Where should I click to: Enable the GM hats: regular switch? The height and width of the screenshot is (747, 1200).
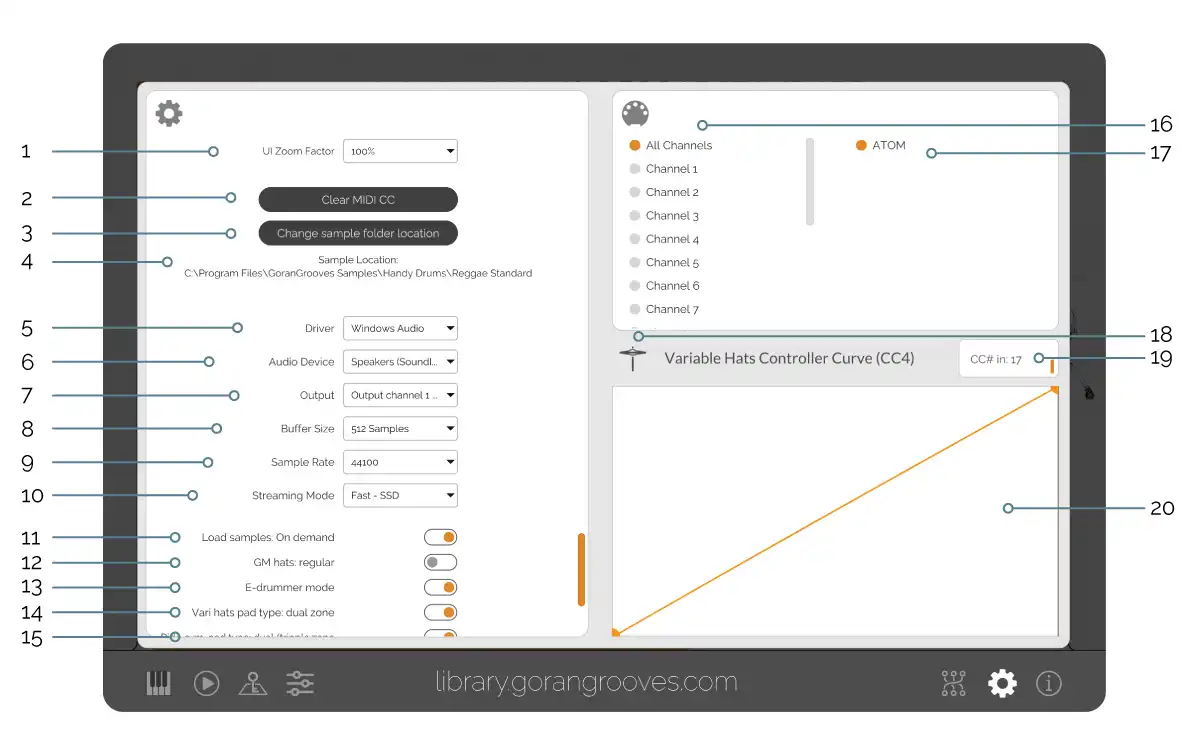[440, 563]
